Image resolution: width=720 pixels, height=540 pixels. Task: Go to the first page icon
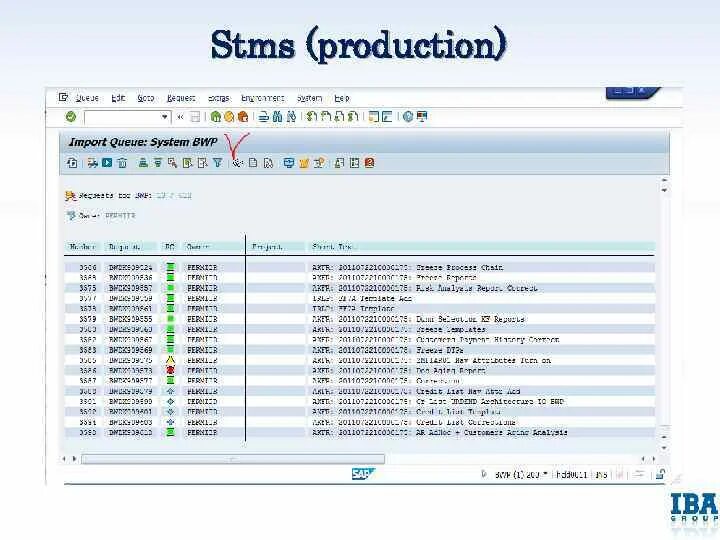(312, 117)
